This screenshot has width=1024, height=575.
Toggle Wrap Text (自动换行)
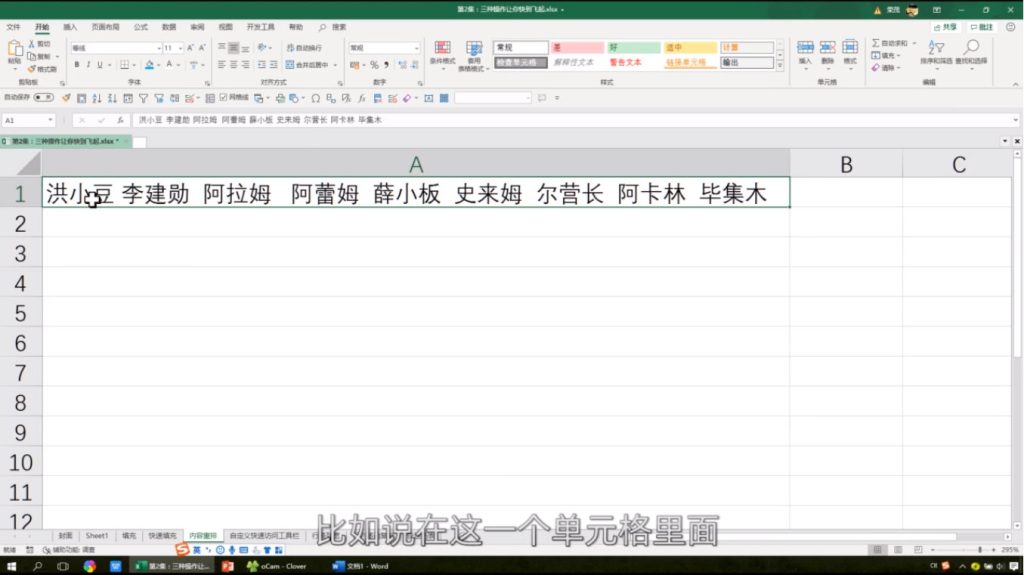coord(304,48)
